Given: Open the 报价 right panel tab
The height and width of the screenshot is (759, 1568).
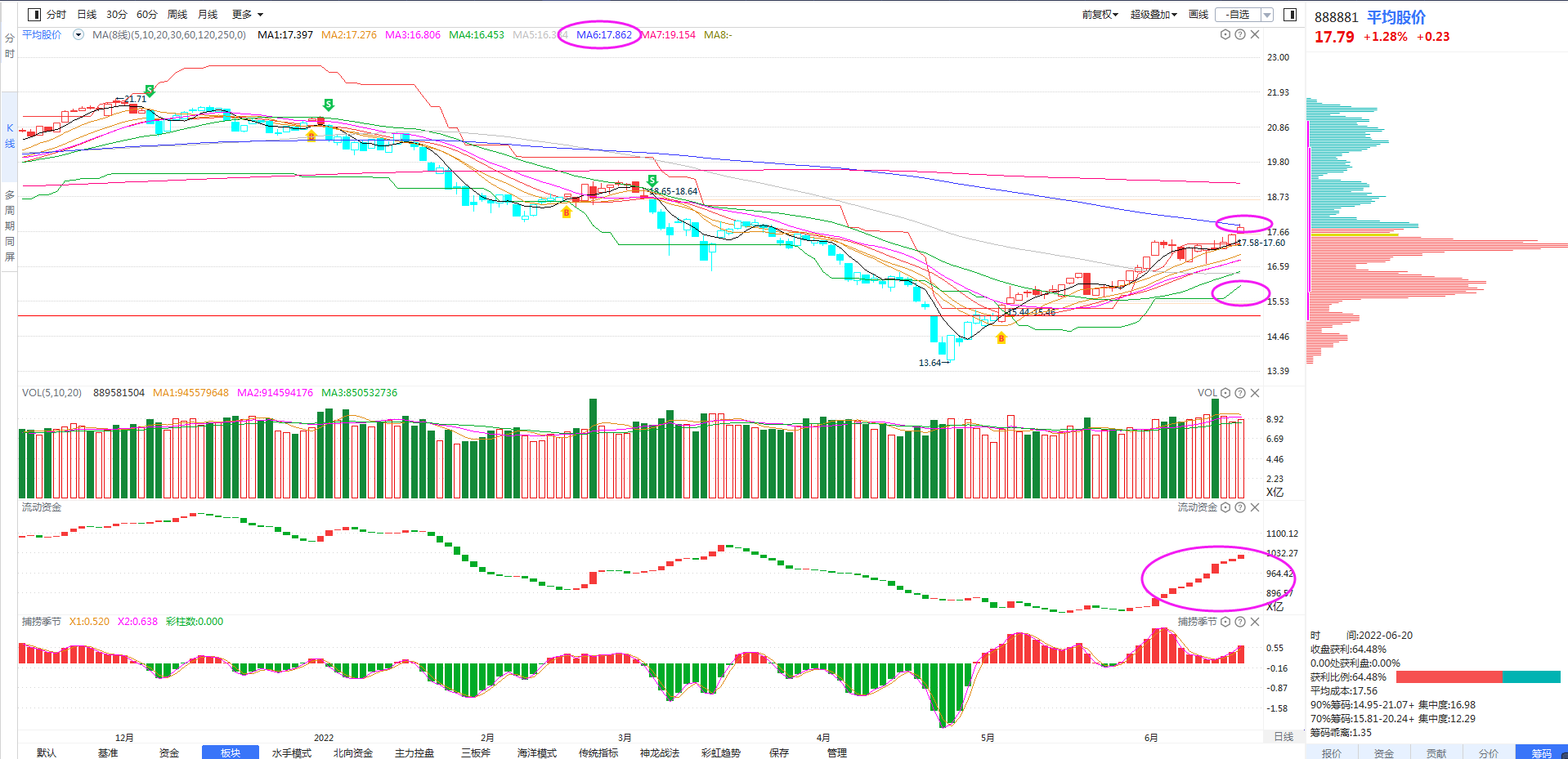Looking at the screenshot, I should pyautogui.click(x=1332, y=752).
